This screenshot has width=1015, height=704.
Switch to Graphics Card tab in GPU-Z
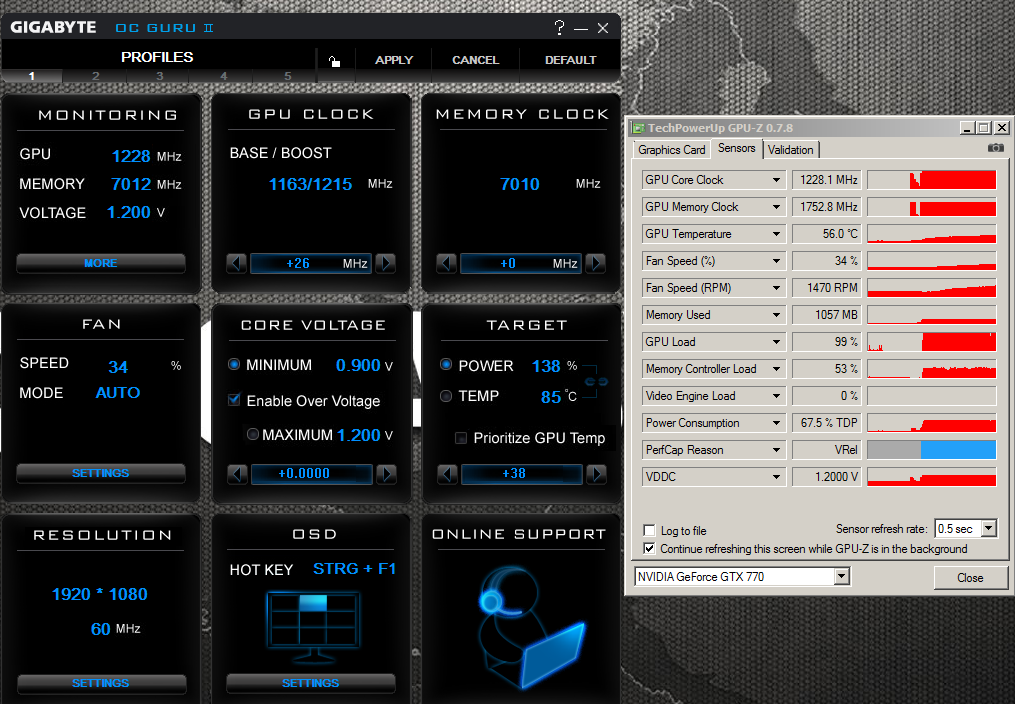click(x=671, y=149)
